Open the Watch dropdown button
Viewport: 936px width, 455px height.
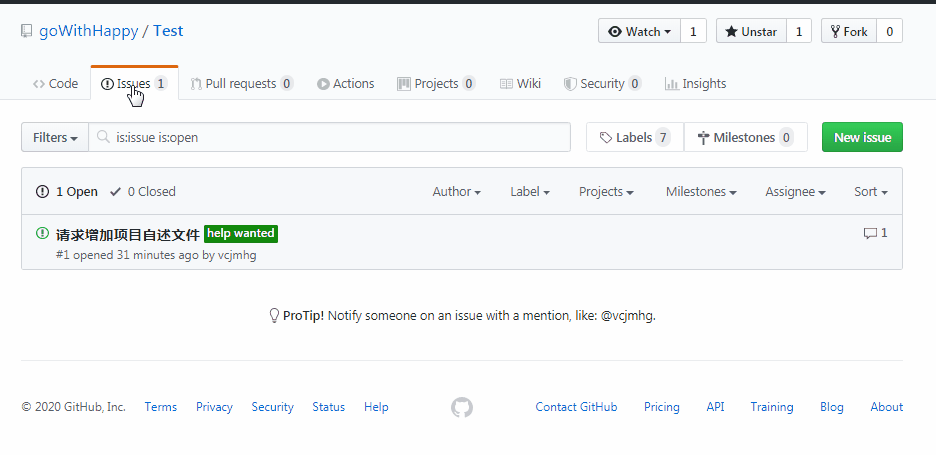[x=639, y=31]
